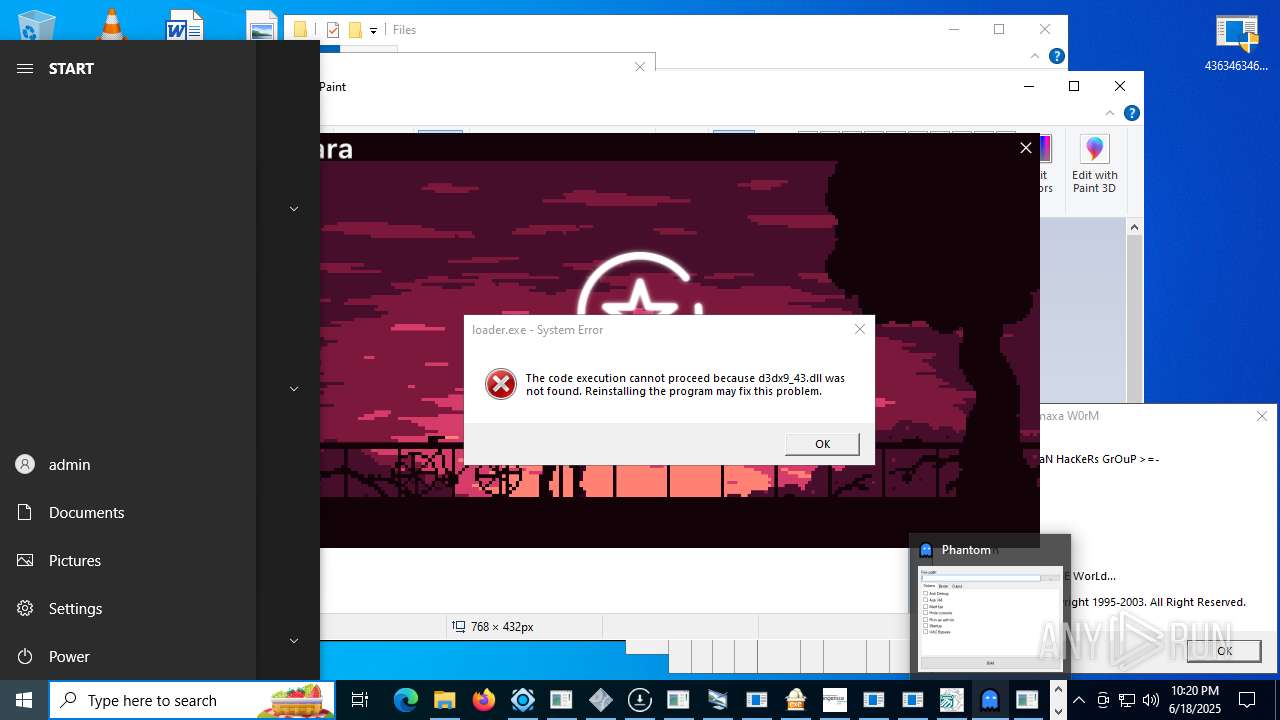The width and height of the screenshot is (1280, 720).
Task: Launch Firefox from the taskbar
Action: pyautogui.click(x=483, y=700)
